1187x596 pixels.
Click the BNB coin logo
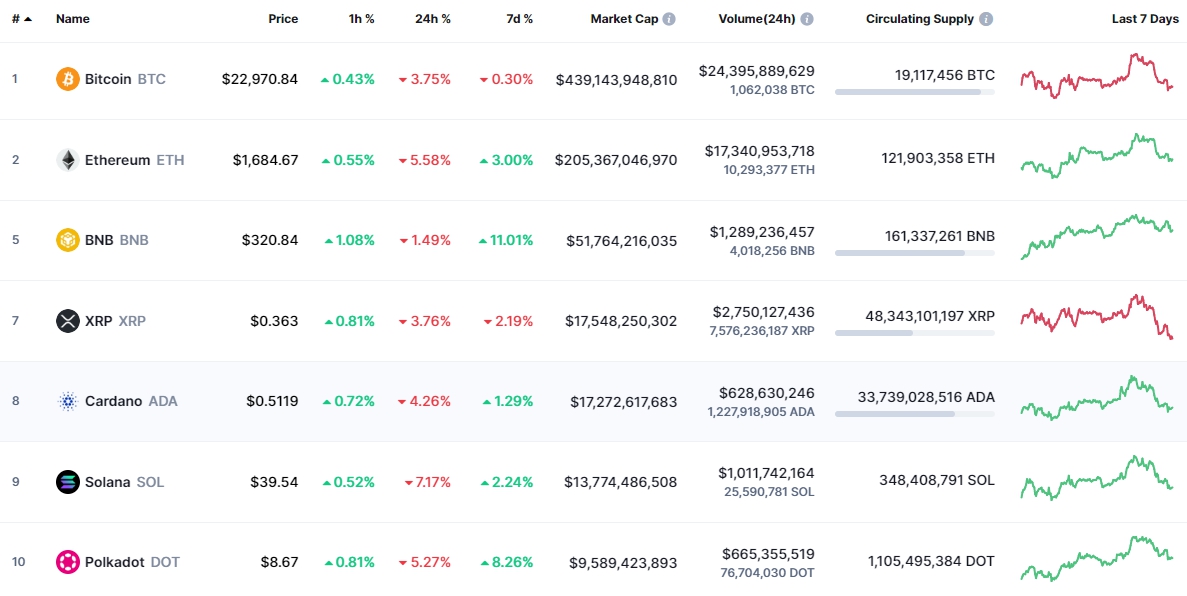[67, 240]
